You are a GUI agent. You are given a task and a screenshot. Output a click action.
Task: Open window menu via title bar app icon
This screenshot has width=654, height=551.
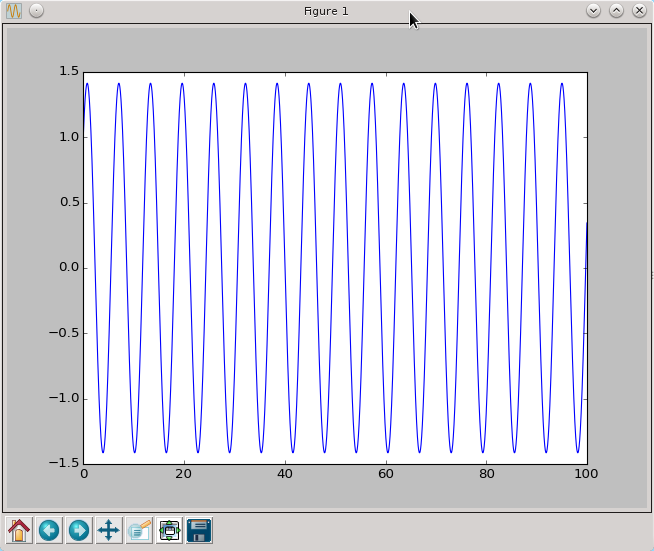click(x=14, y=11)
